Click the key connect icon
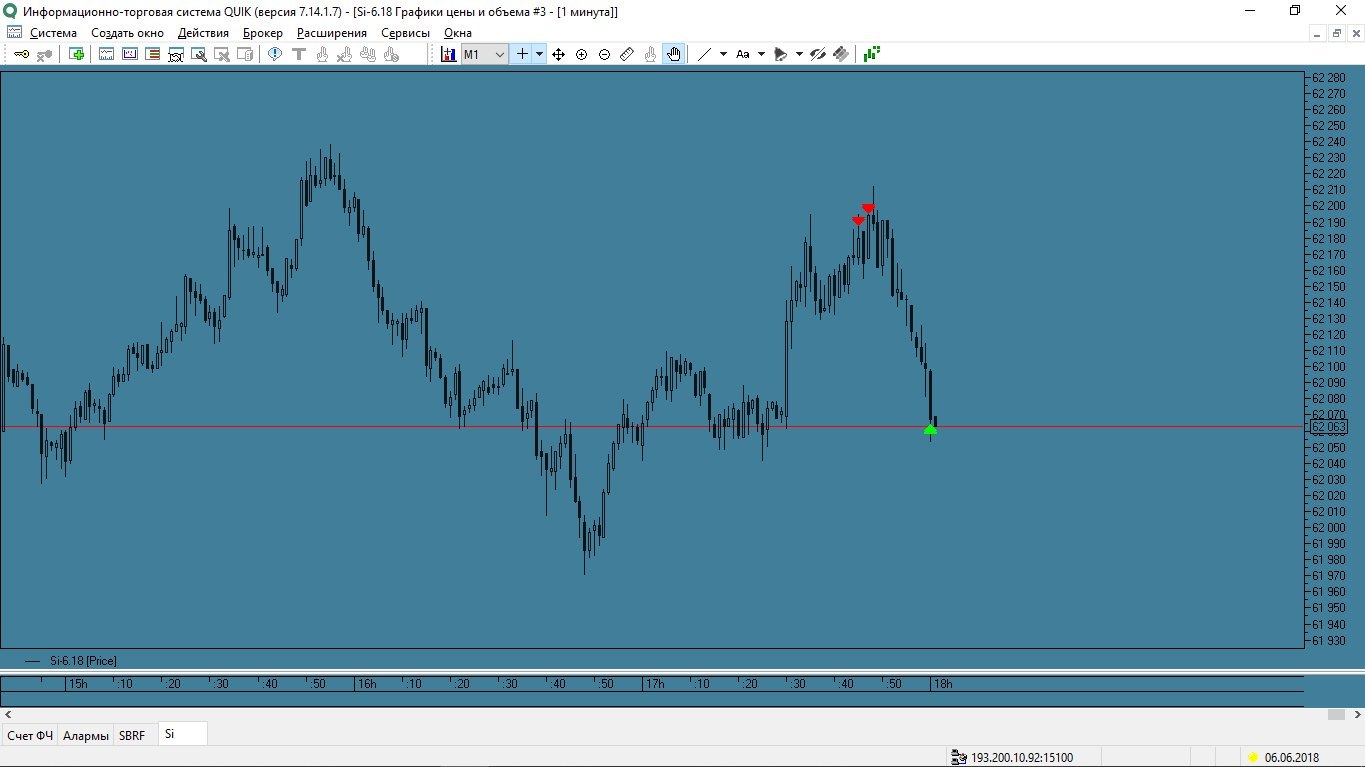Image resolution: width=1365 pixels, height=767 pixels. point(21,54)
